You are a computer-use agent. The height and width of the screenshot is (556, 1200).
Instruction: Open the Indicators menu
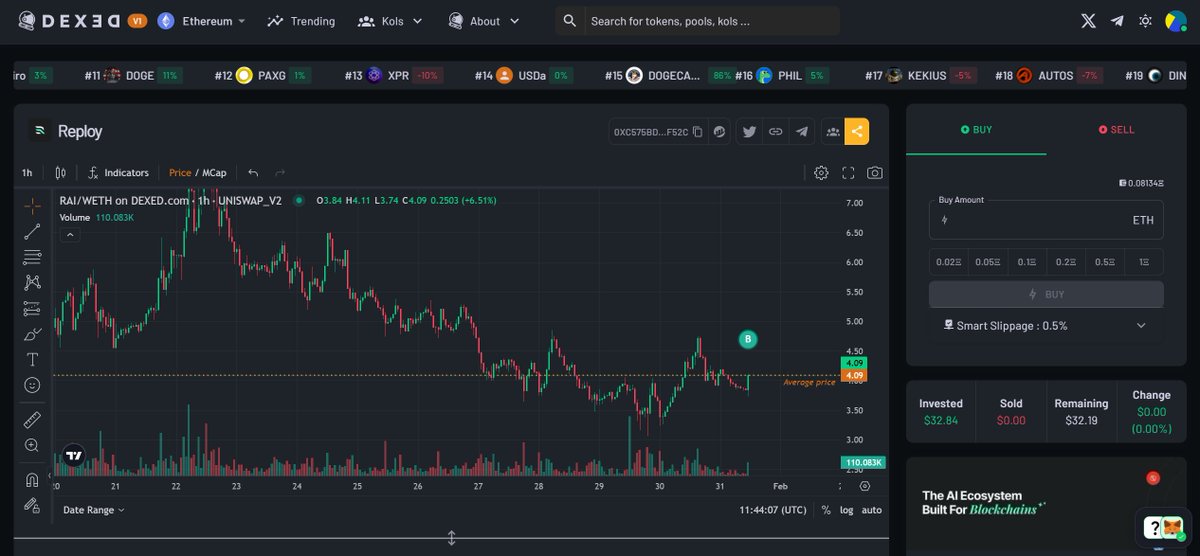click(119, 173)
